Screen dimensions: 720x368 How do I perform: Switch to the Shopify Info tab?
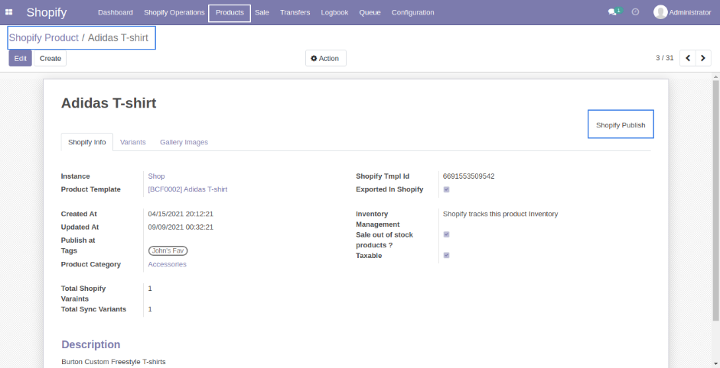87,142
